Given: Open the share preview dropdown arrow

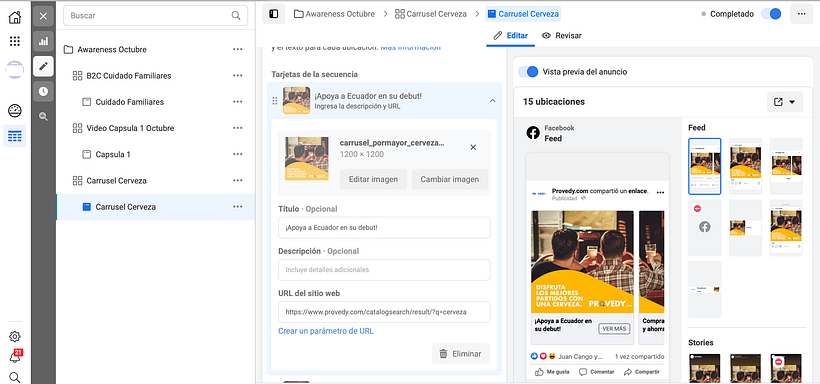Looking at the screenshot, I should coord(792,102).
